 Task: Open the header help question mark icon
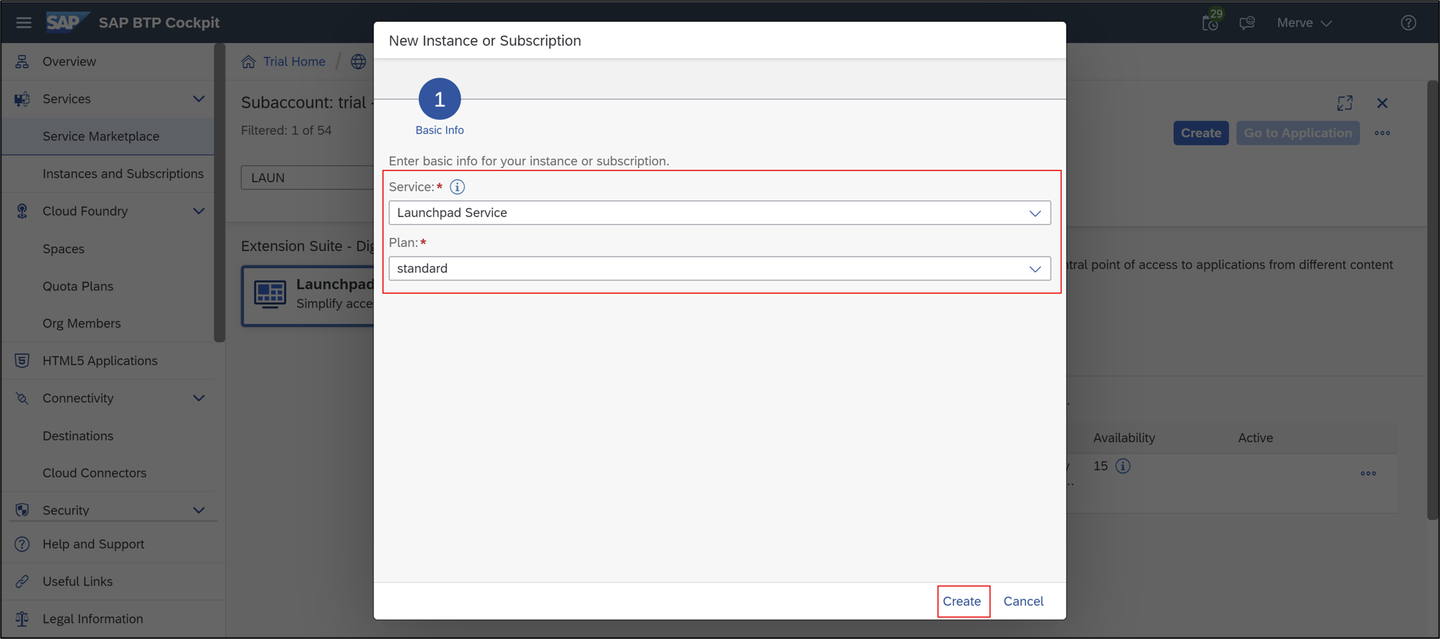tap(1408, 22)
